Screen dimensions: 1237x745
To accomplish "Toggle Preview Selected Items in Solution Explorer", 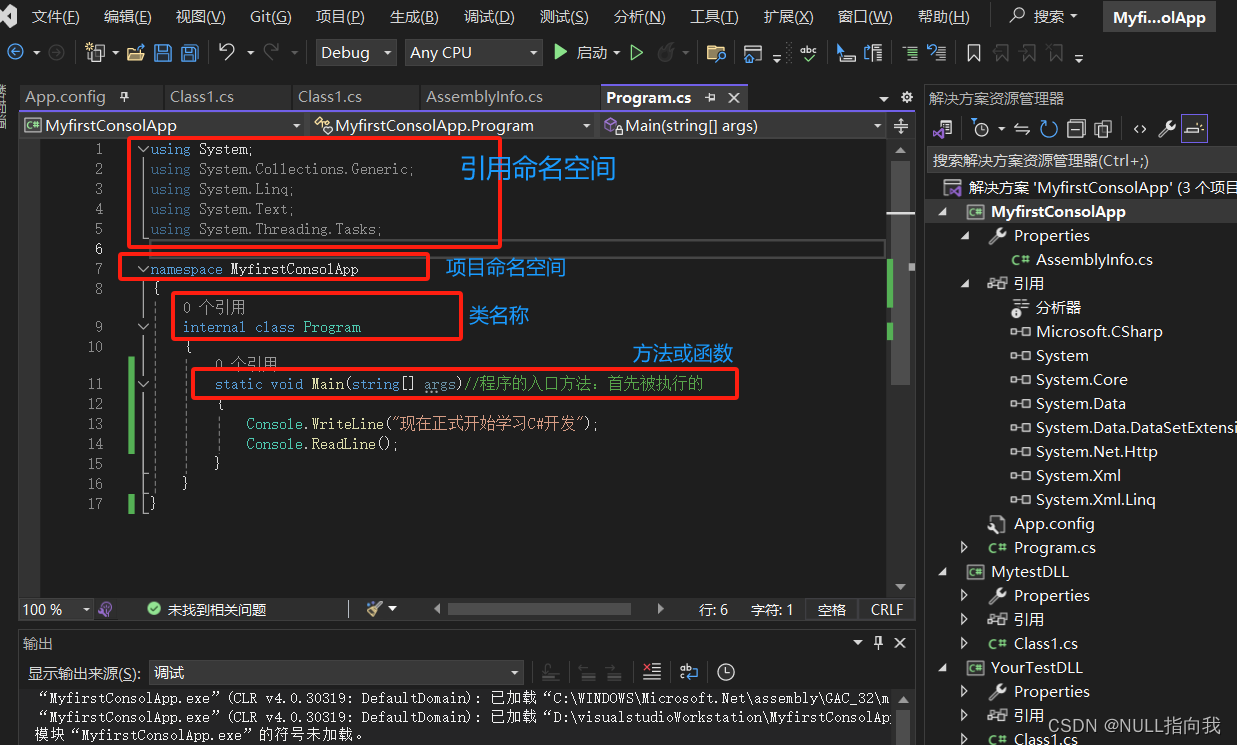I will 1194,128.
